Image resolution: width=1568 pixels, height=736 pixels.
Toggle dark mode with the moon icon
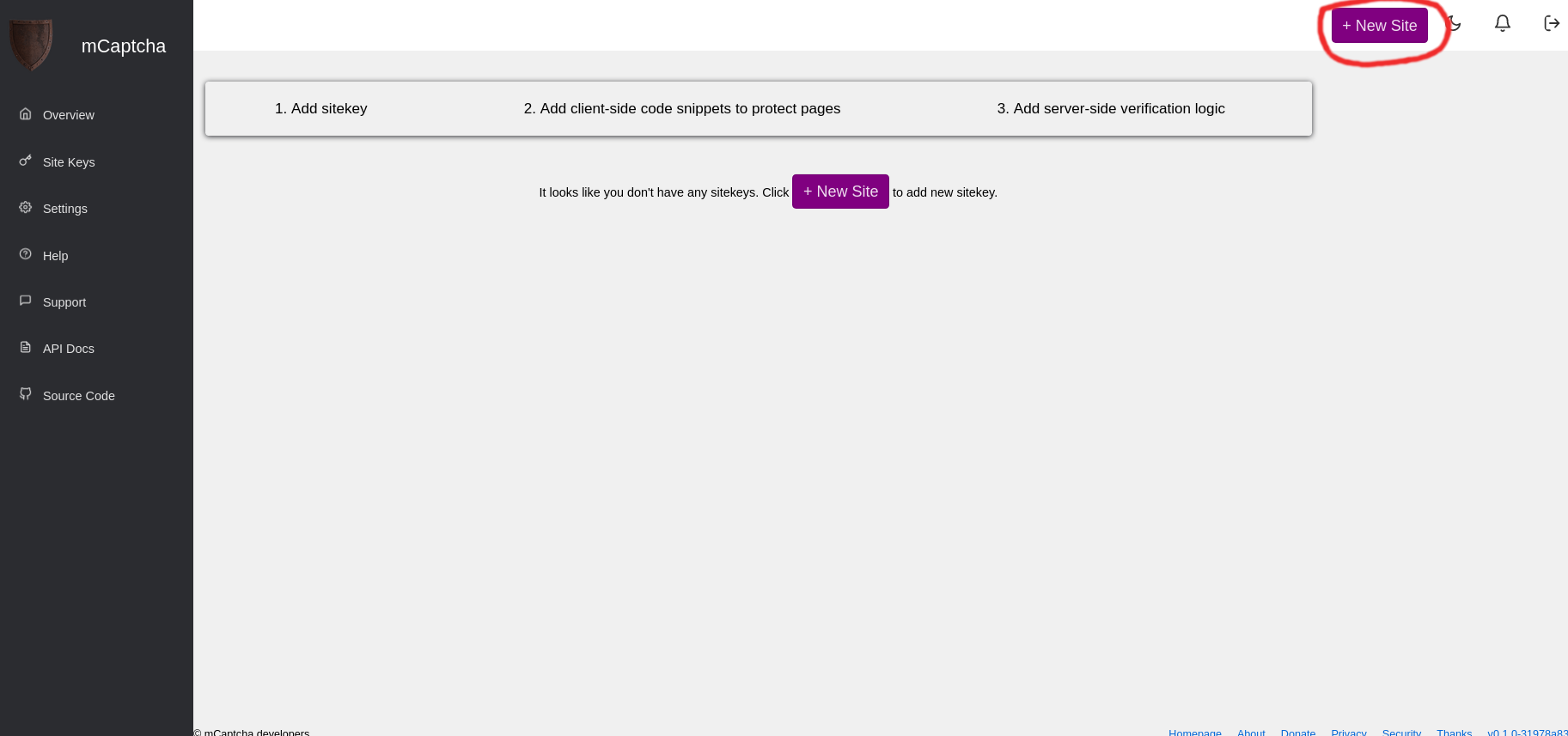click(x=1454, y=23)
